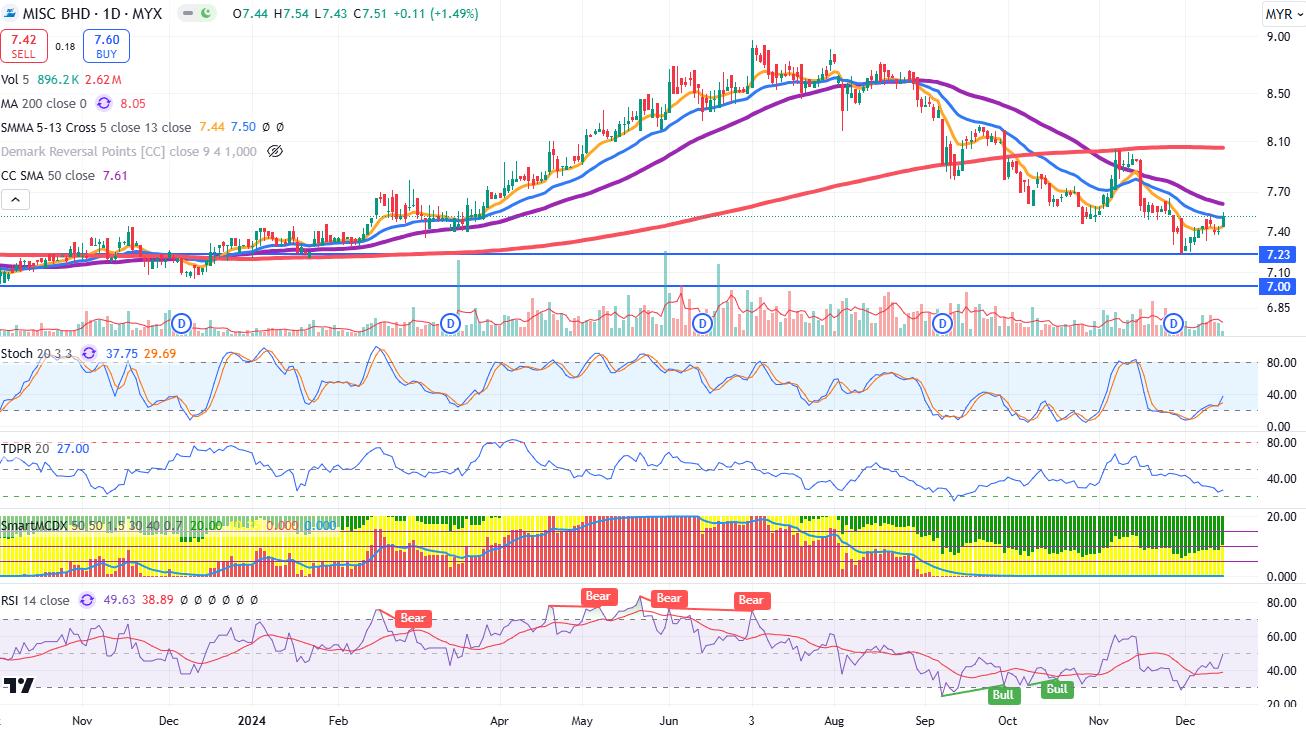1306x730 pixels.
Task: Click the TradingView logo in the RSI pane
Action: click(x=18, y=685)
